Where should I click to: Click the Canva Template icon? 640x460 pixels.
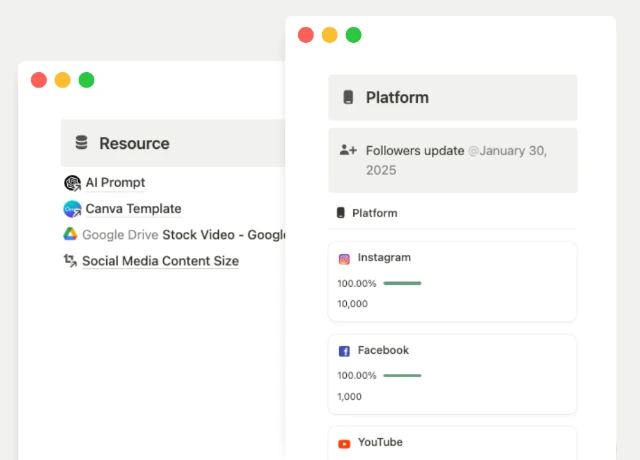[x=71, y=209]
